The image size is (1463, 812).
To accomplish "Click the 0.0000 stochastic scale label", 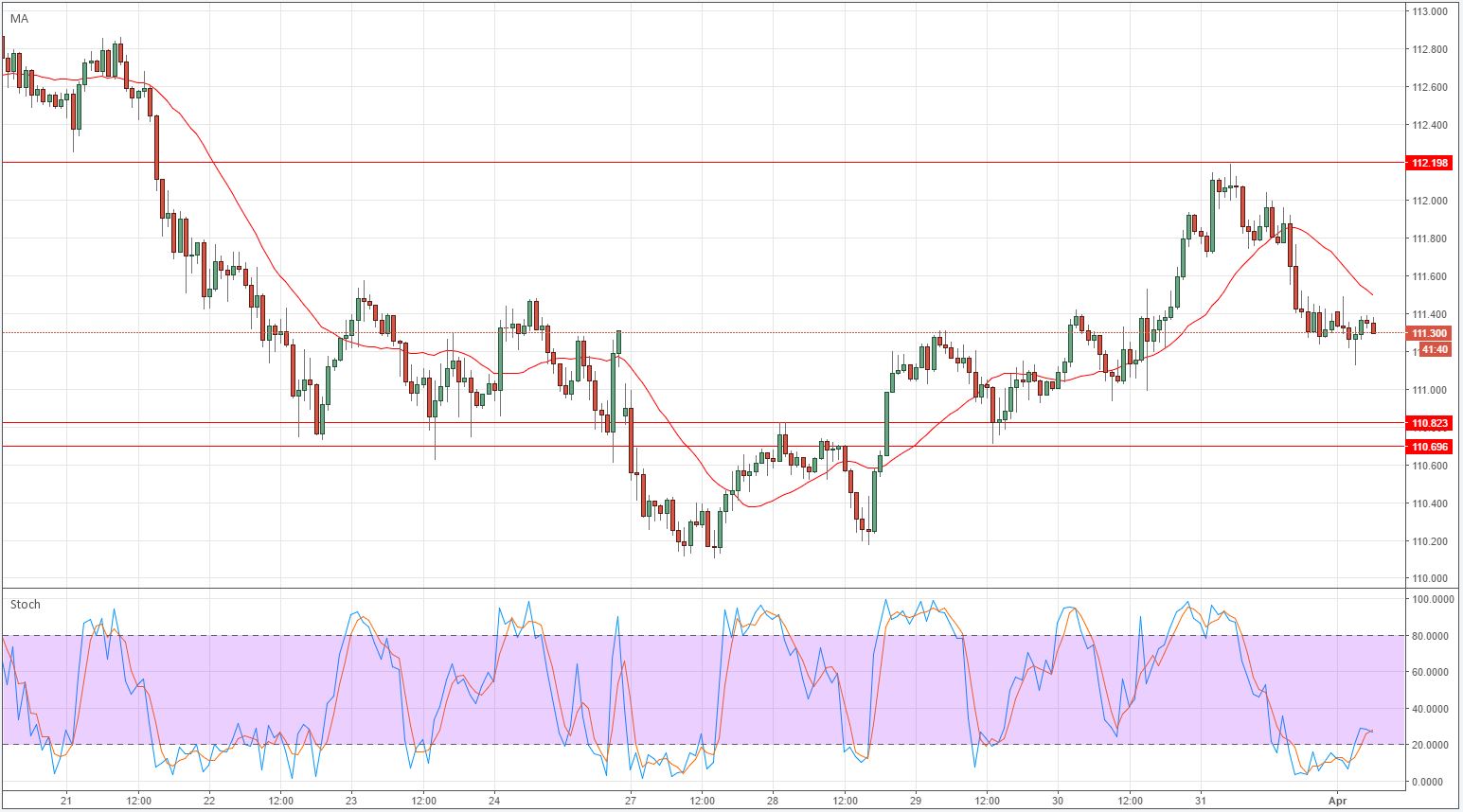I will [x=1433, y=782].
